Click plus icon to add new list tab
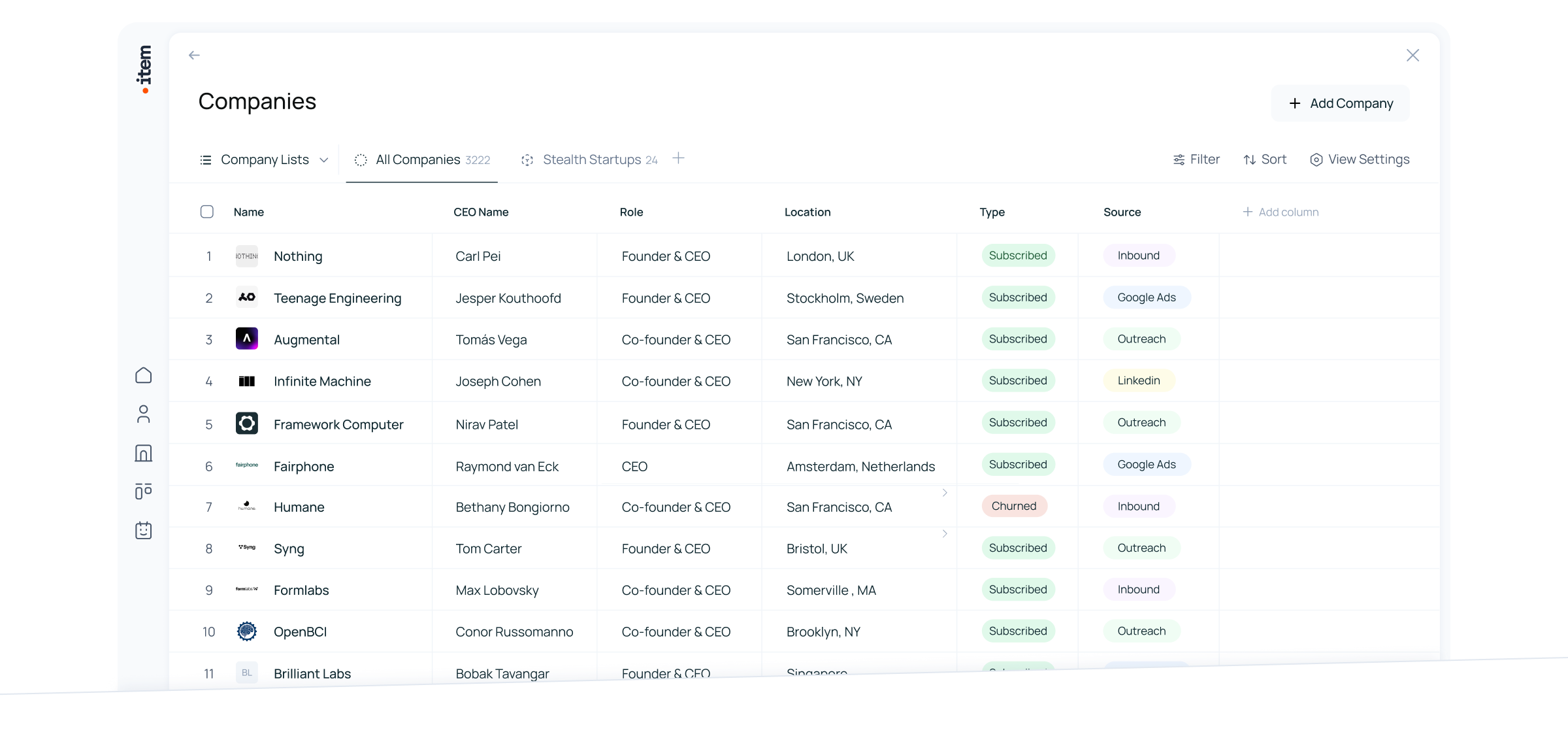Image resolution: width=1568 pixels, height=736 pixels. tap(679, 158)
